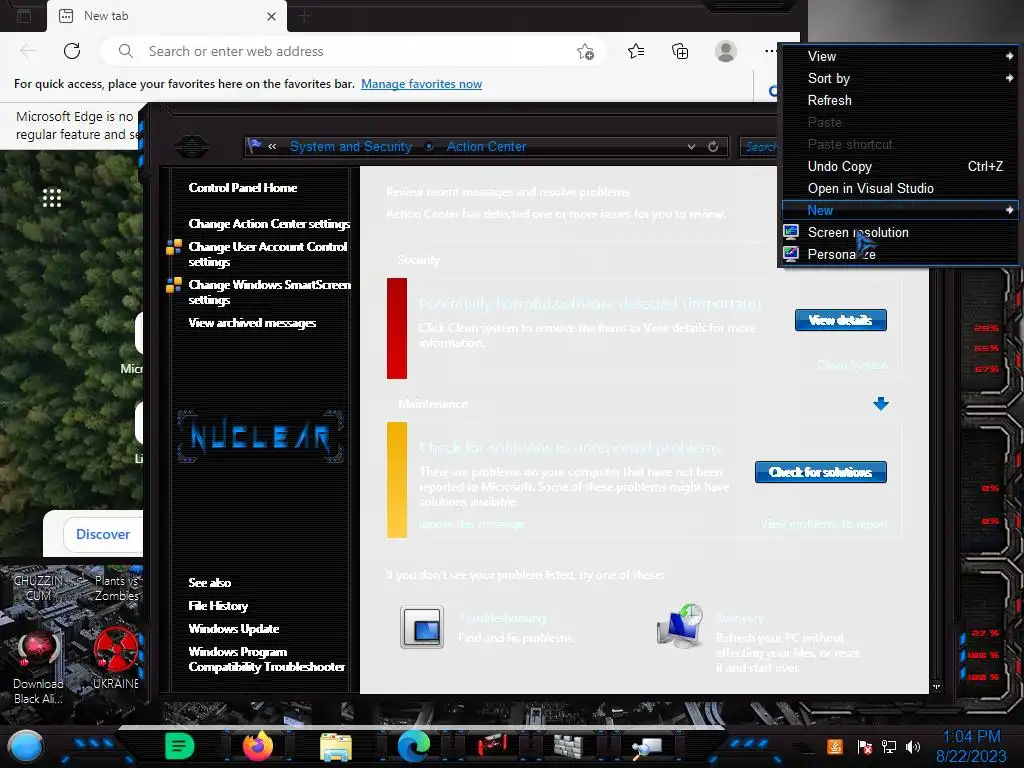Open the Troubleshooting link

point(502,618)
